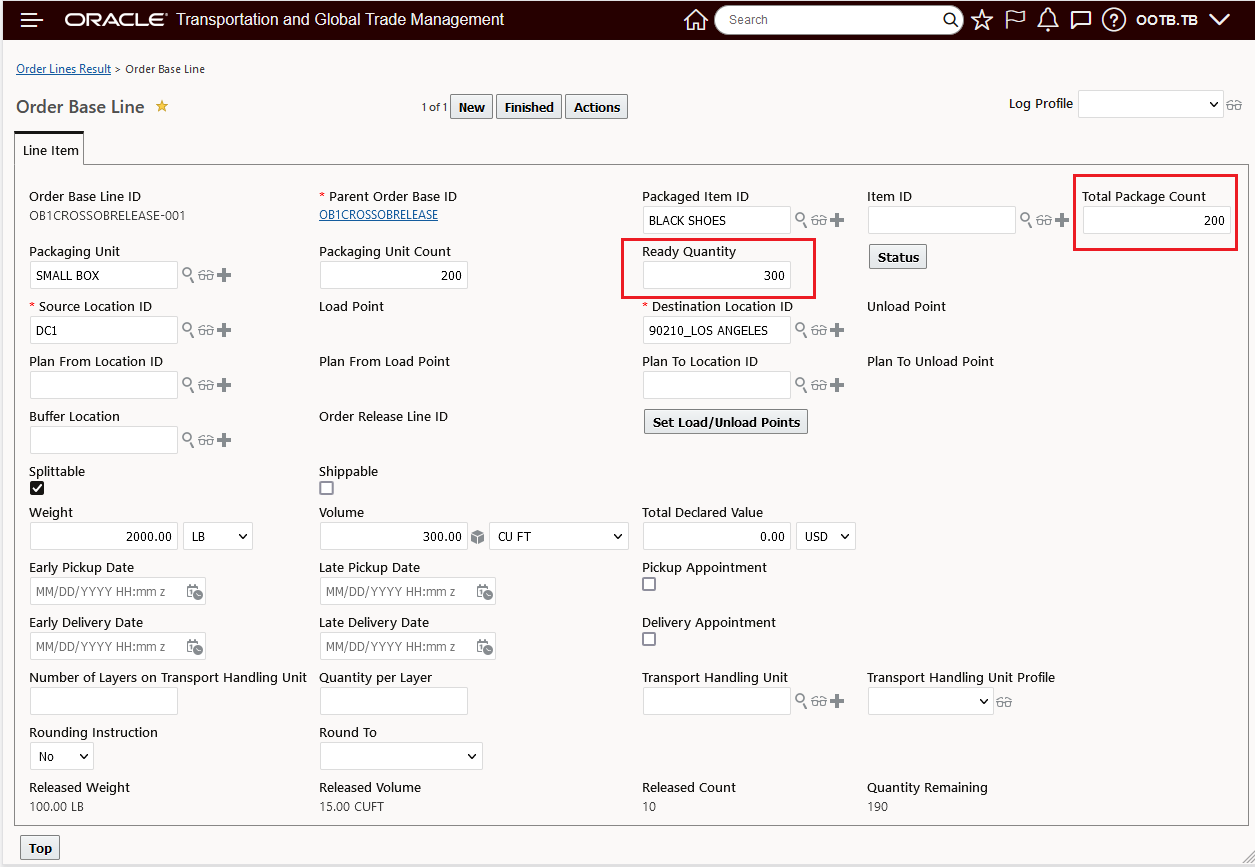Add a new Destination Location
This screenshot has height=867, width=1255.
(x=837, y=330)
